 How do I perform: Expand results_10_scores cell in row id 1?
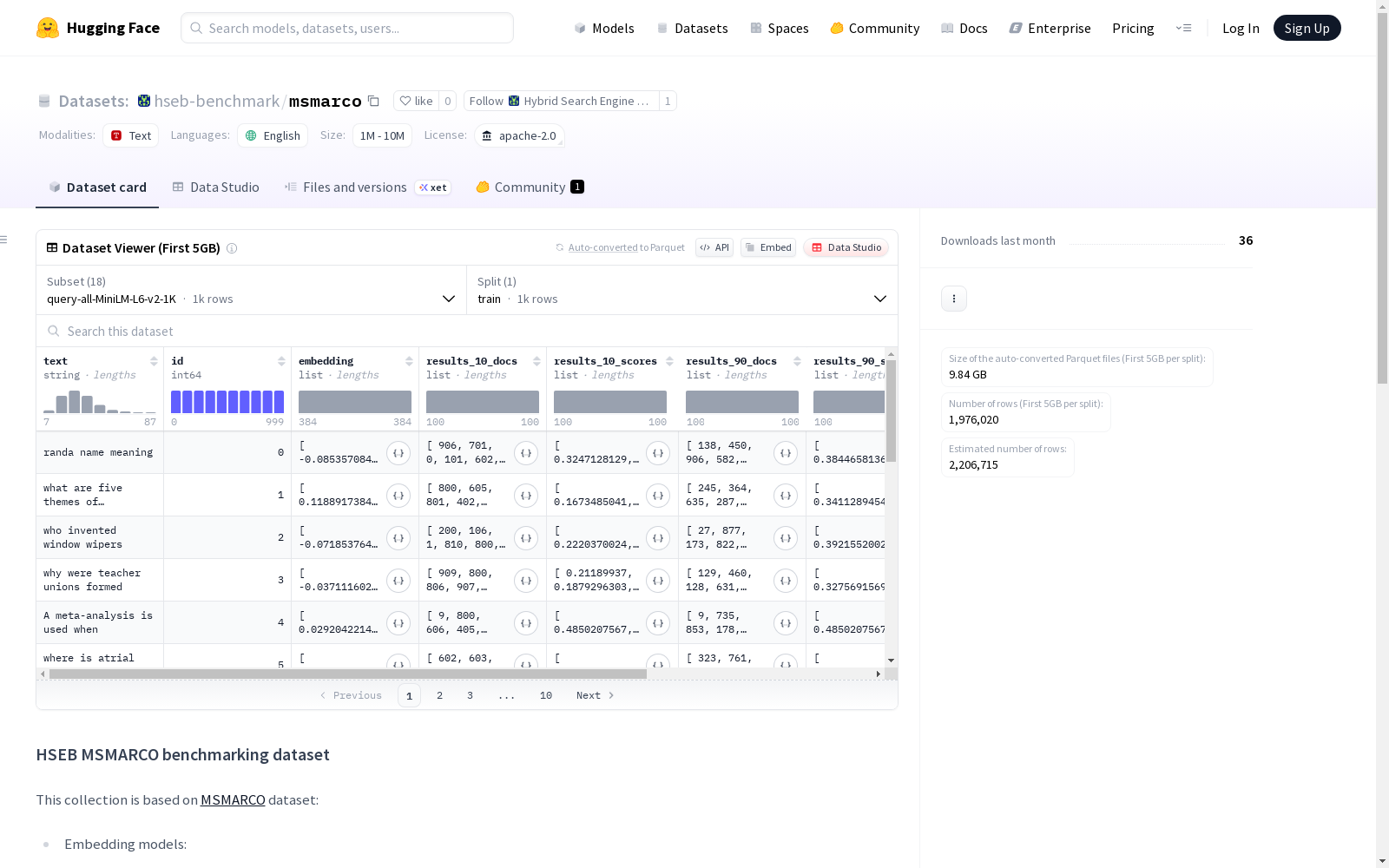(658, 496)
